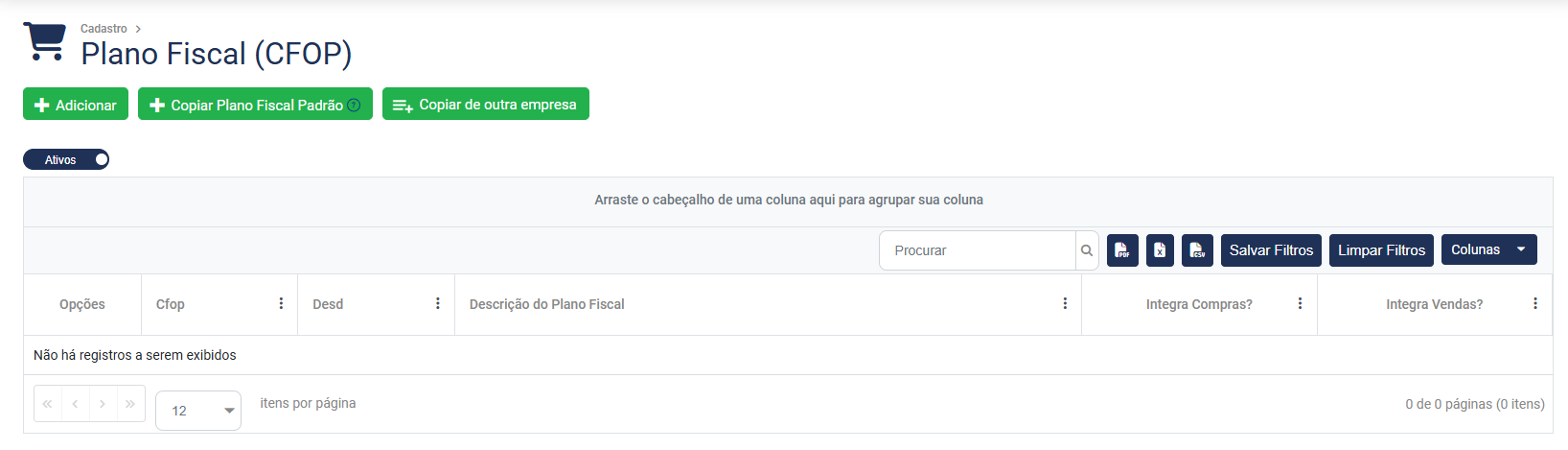Click Copiar de outra empresa

[x=486, y=105]
